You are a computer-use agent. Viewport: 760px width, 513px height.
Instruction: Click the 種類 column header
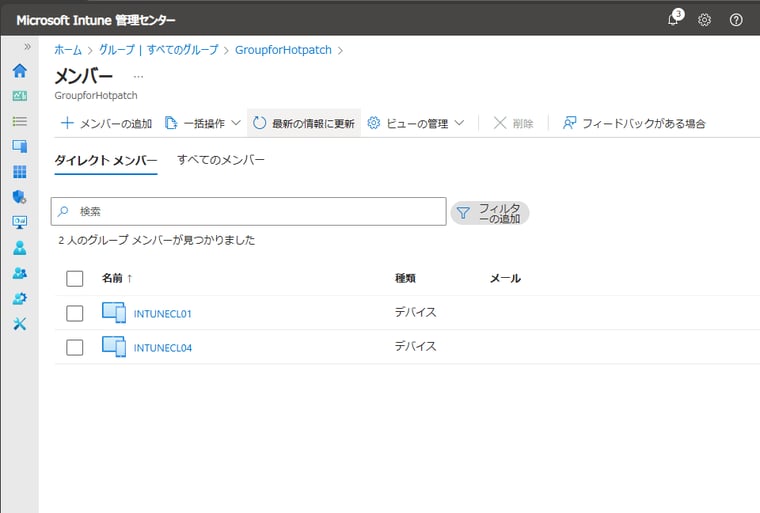tap(405, 278)
